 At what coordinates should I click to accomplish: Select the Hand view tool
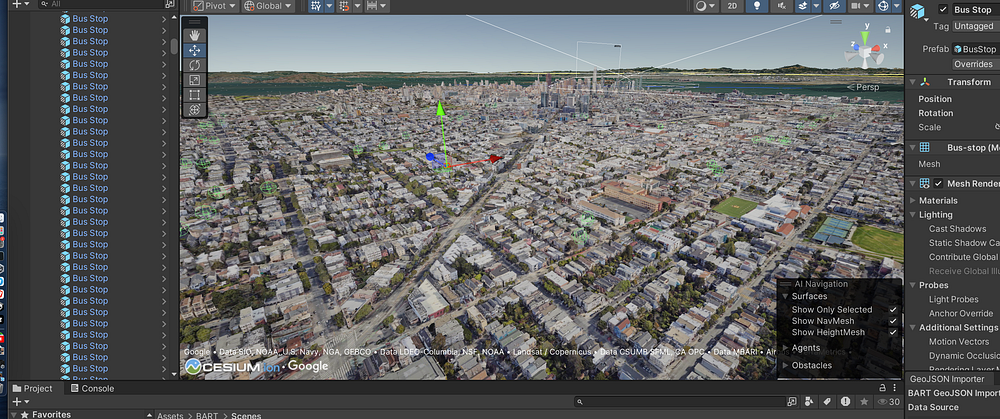pos(194,36)
